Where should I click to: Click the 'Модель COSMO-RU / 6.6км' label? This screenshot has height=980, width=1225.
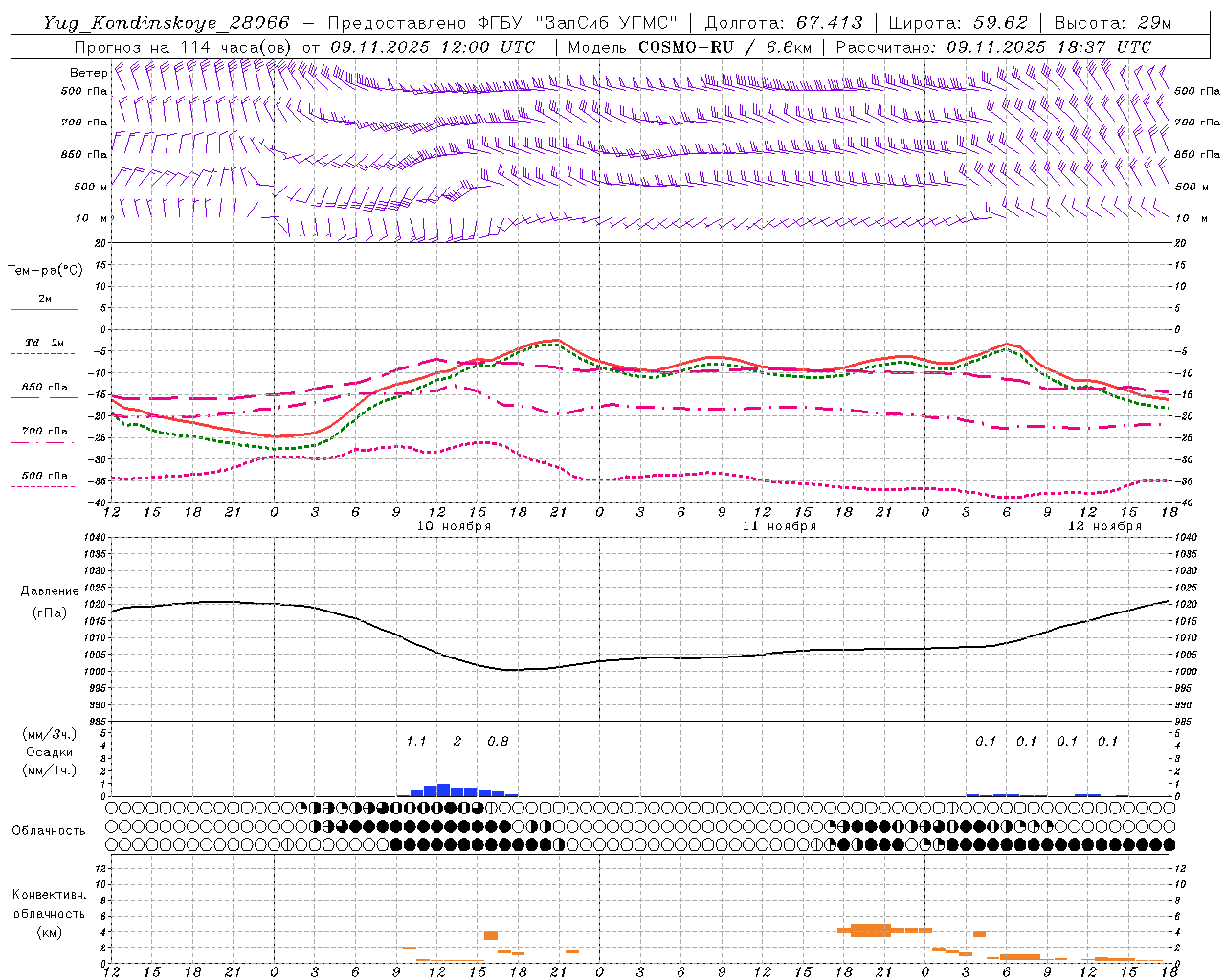(690, 47)
